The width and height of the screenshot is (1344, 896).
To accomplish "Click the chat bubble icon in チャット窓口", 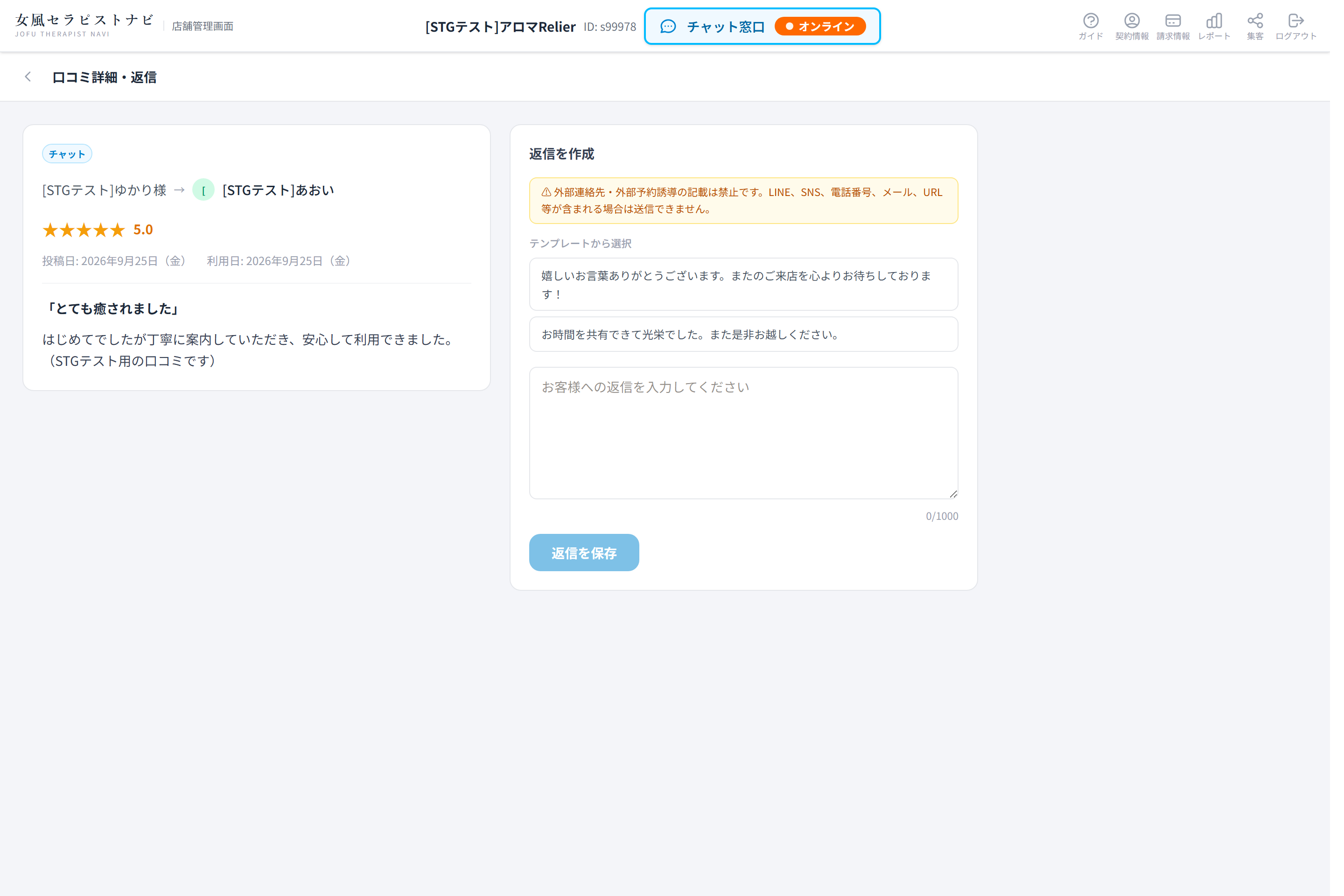I will [x=675, y=26].
